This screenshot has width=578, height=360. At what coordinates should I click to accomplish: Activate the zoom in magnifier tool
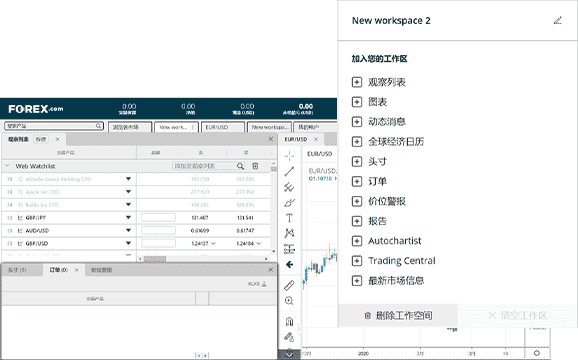pos(289,301)
